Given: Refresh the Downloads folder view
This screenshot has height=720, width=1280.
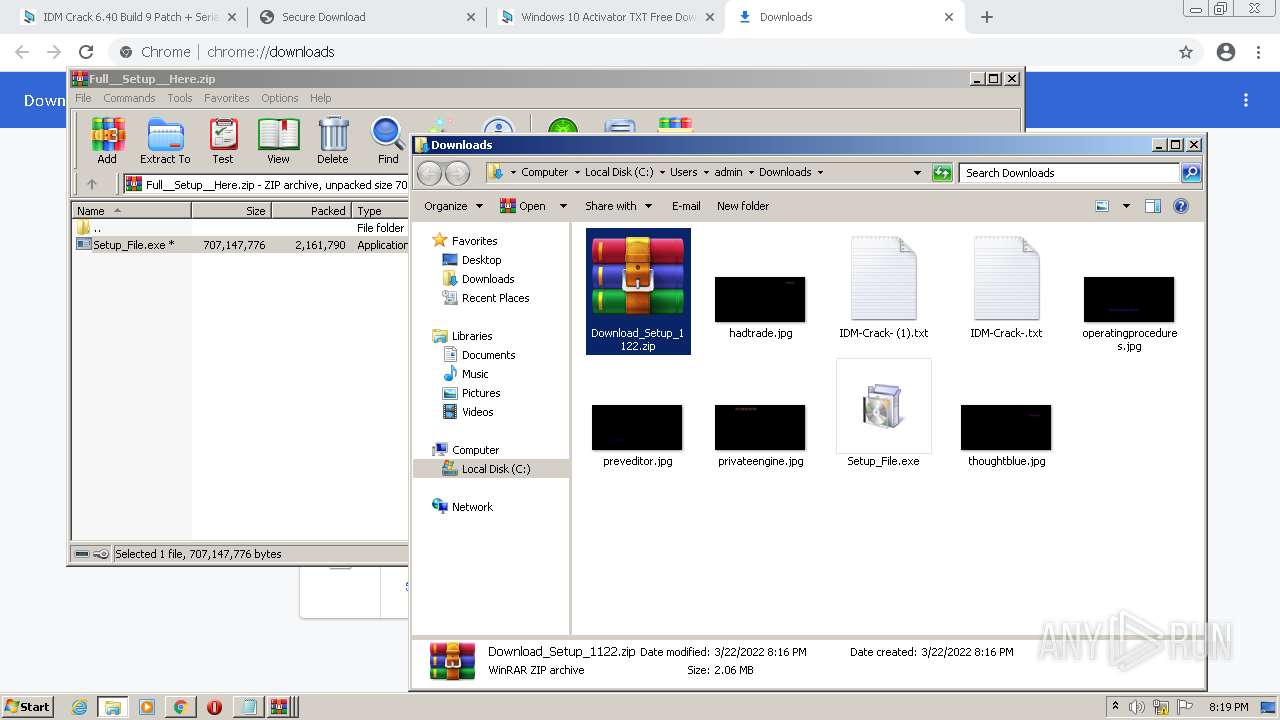Looking at the screenshot, I should (x=942, y=173).
